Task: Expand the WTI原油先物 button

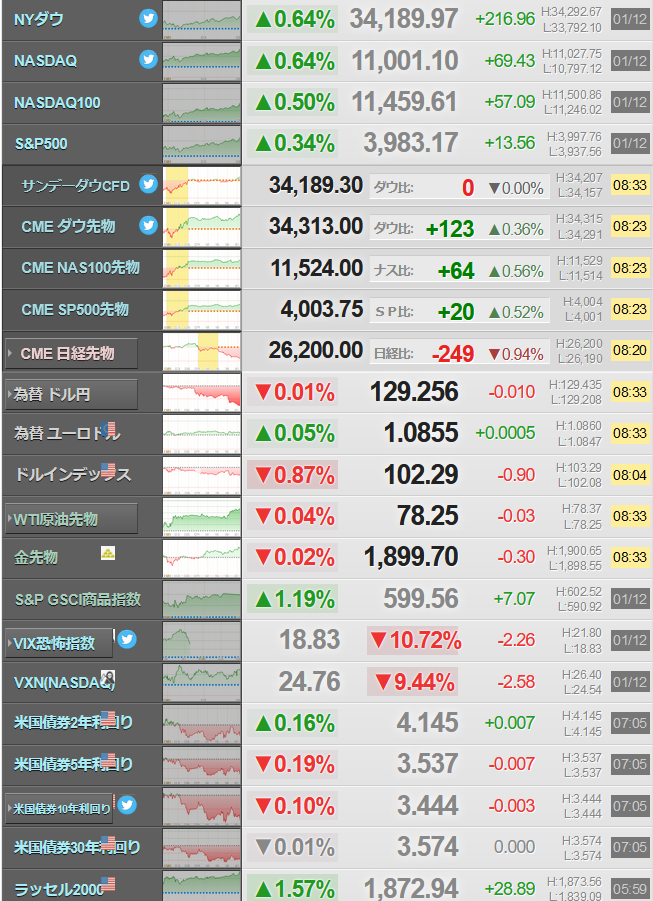Action: pyautogui.click(x=71, y=519)
